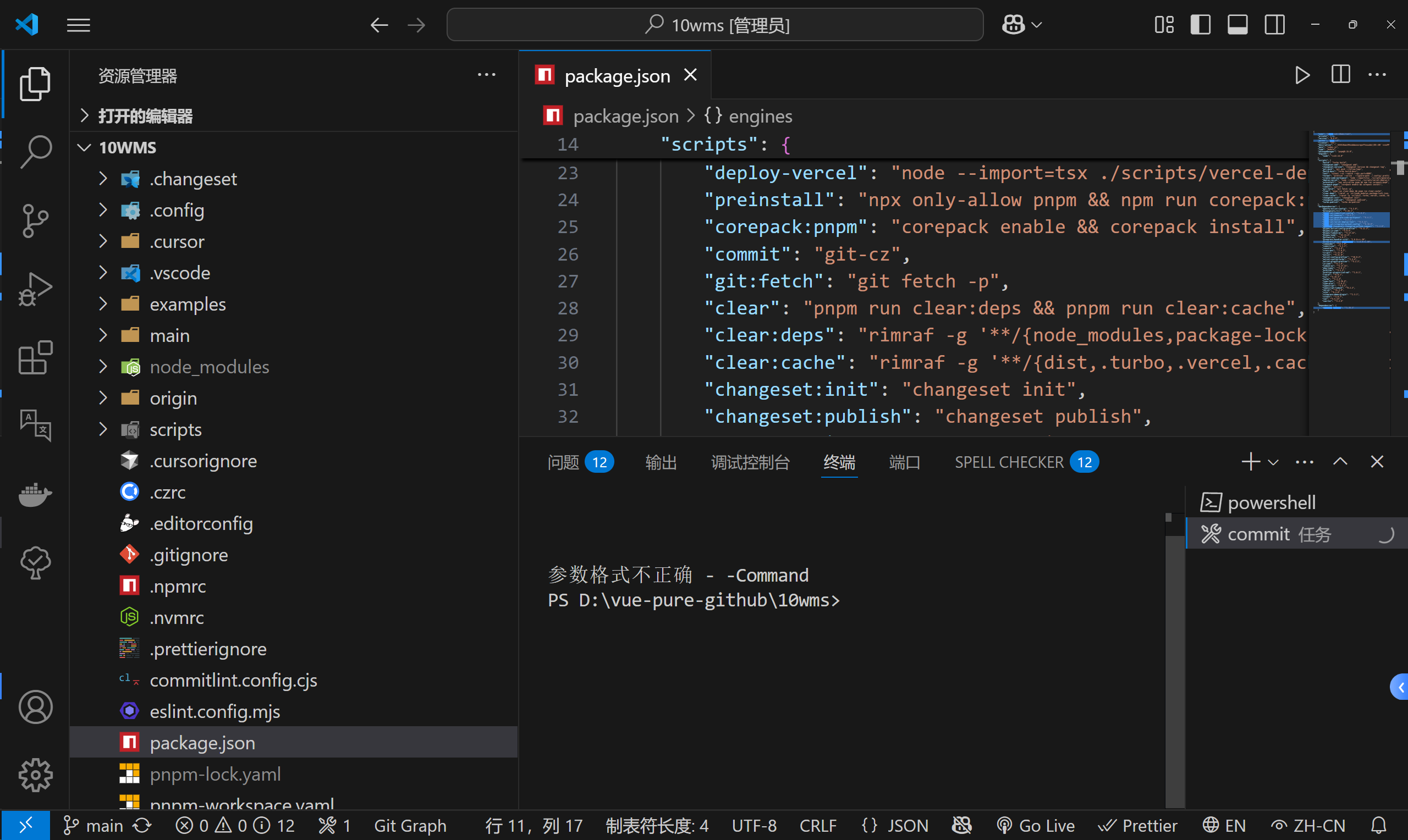Open the Manage gear icon
The width and height of the screenshot is (1408, 840).
(x=35, y=775)
